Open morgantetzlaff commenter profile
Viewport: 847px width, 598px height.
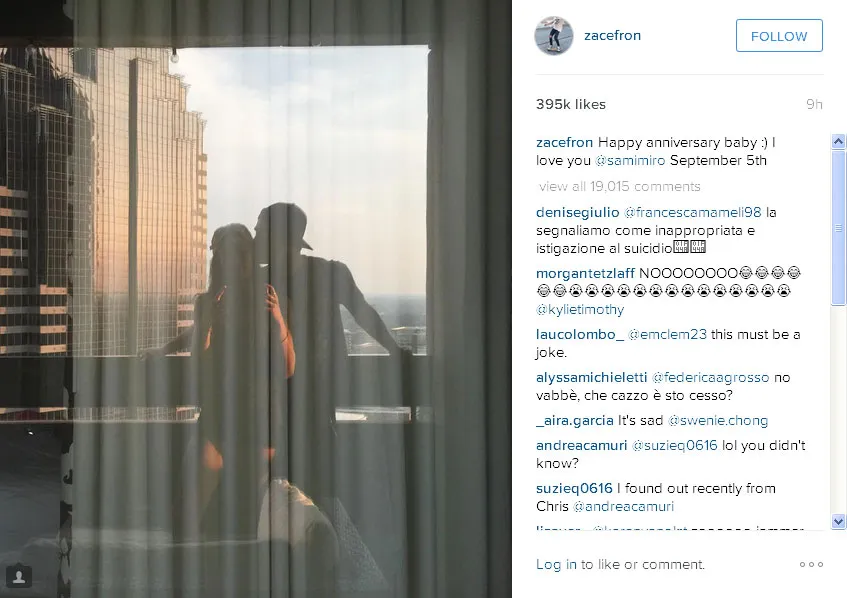[x=585, y=273]
